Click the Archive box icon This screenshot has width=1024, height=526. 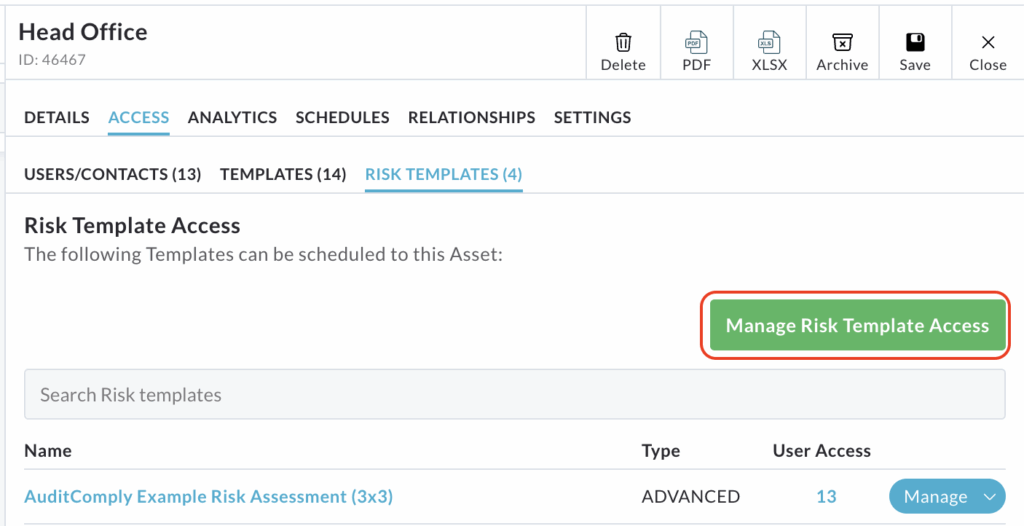pos(842,43)
